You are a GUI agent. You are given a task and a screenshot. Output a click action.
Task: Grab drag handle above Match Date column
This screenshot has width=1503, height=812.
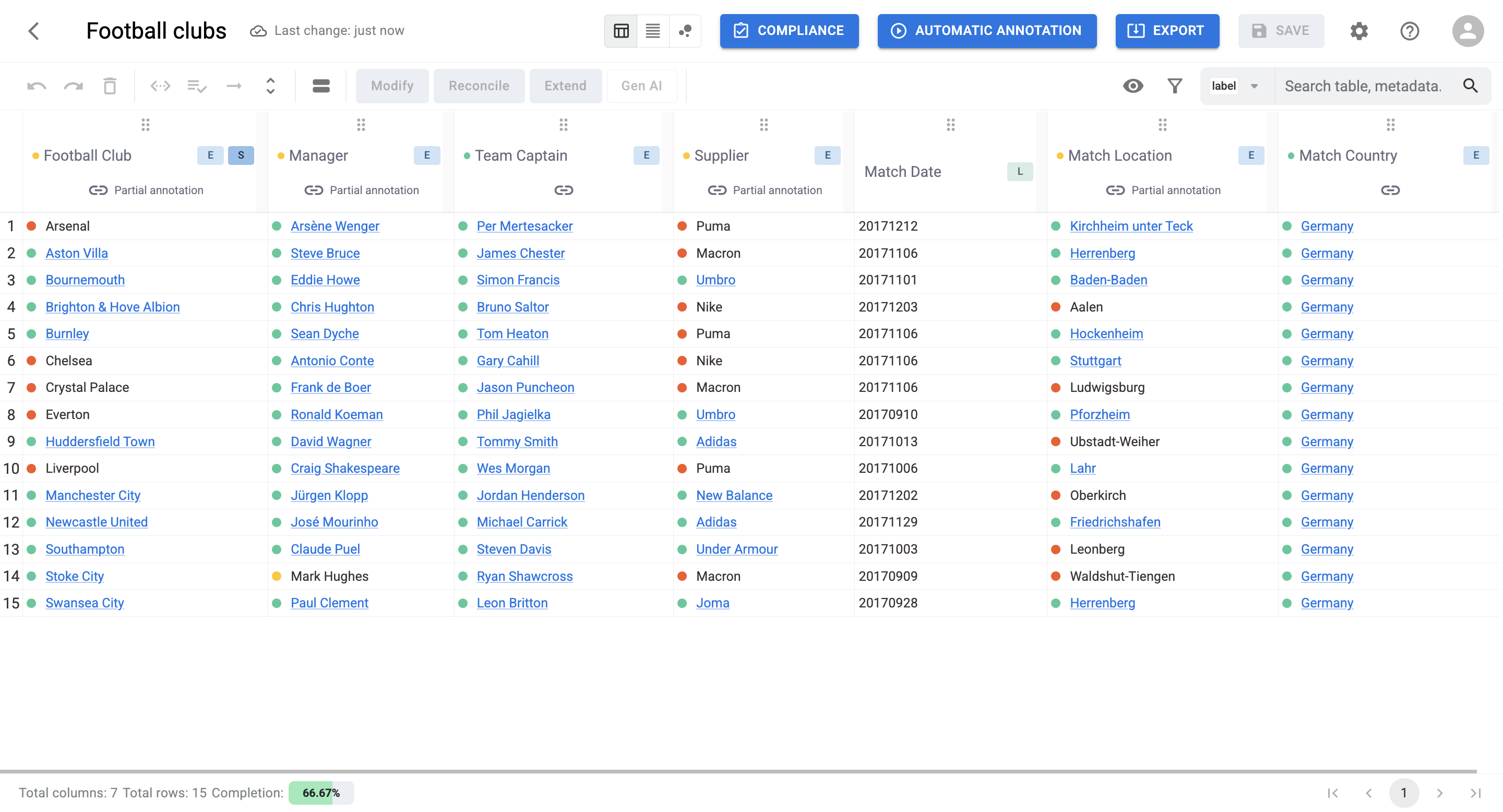pyautogui.click(x=951, y=125)
